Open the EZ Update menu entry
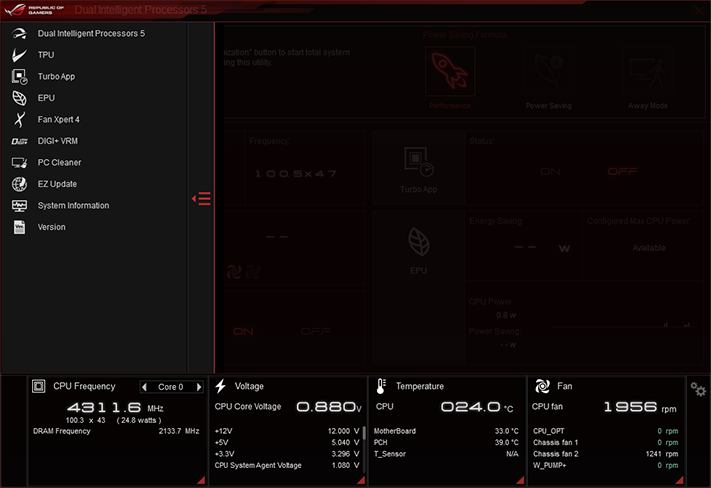This screenshot has height=488, width=711. pyautogui.click(x=57, y=184)
